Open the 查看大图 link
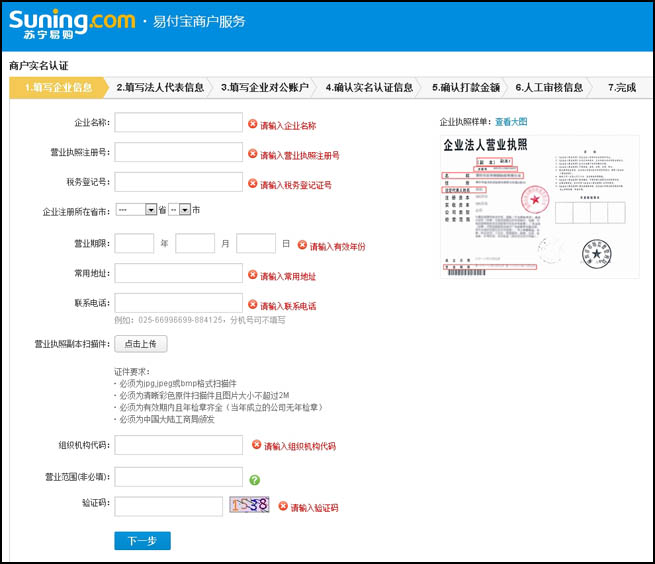 511,121
